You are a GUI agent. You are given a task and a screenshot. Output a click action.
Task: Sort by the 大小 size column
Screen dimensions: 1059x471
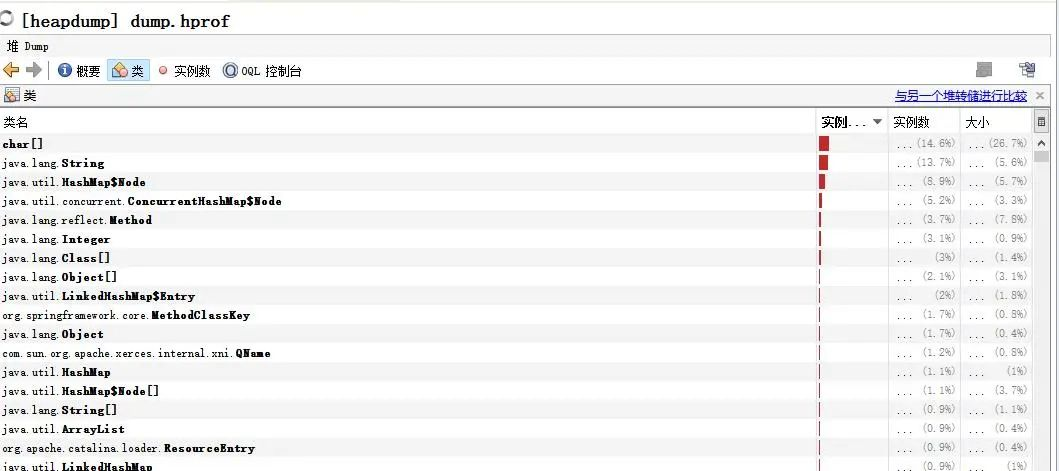977,122
